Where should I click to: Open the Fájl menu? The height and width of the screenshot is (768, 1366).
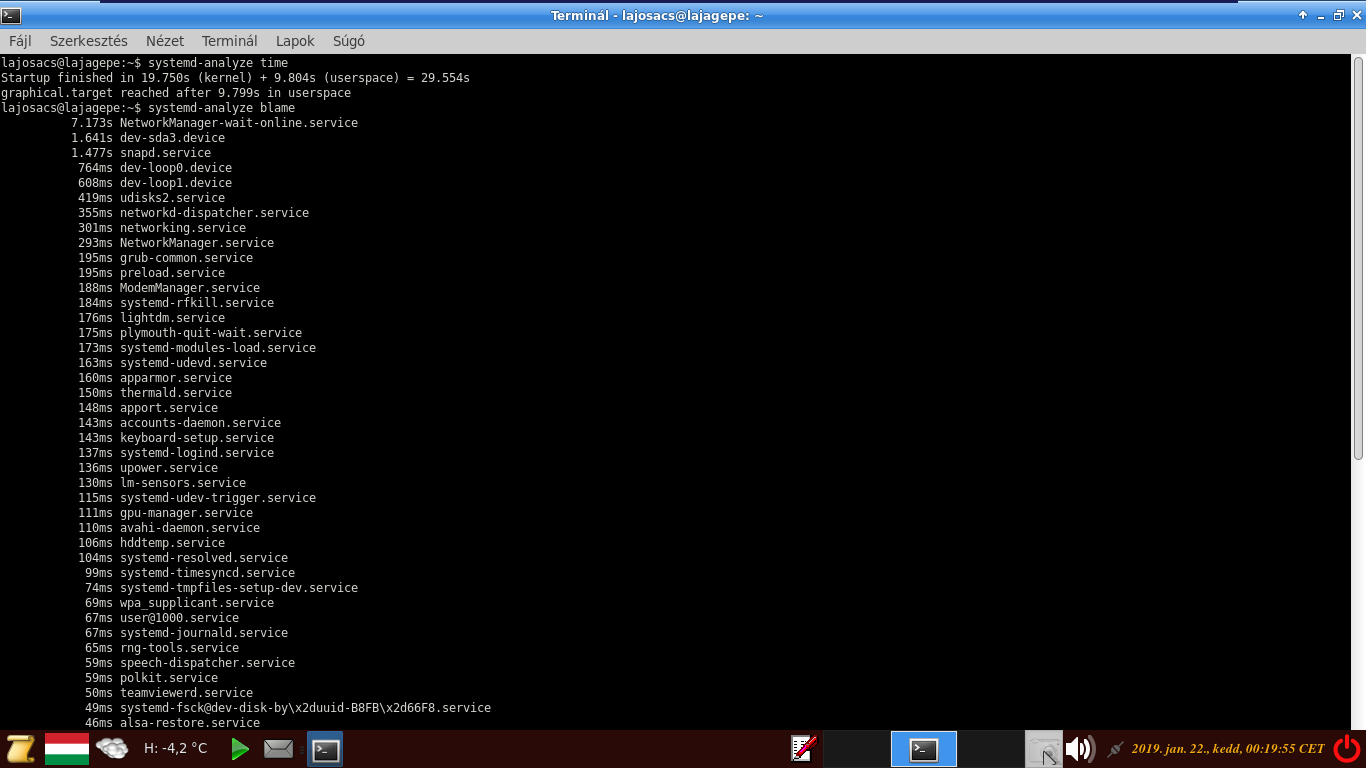pos(20,41)
